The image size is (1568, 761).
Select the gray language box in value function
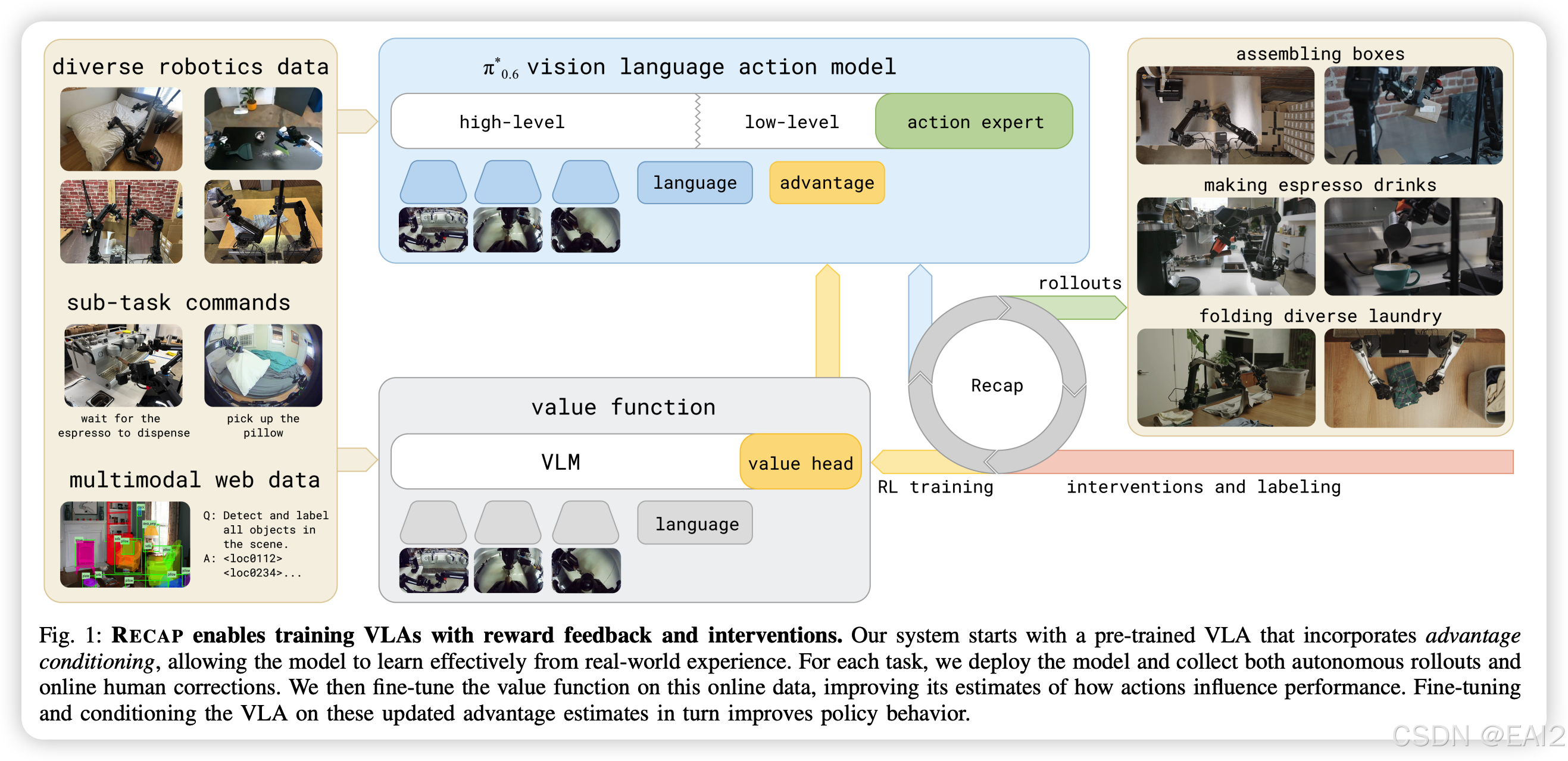(695, 523)
